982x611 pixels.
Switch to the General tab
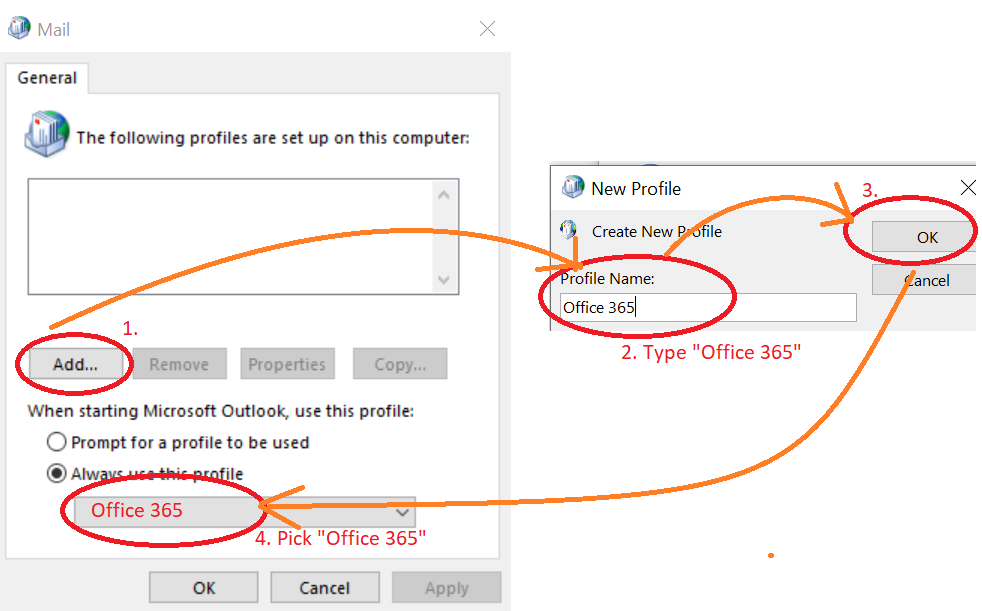[x=47, y=78]
